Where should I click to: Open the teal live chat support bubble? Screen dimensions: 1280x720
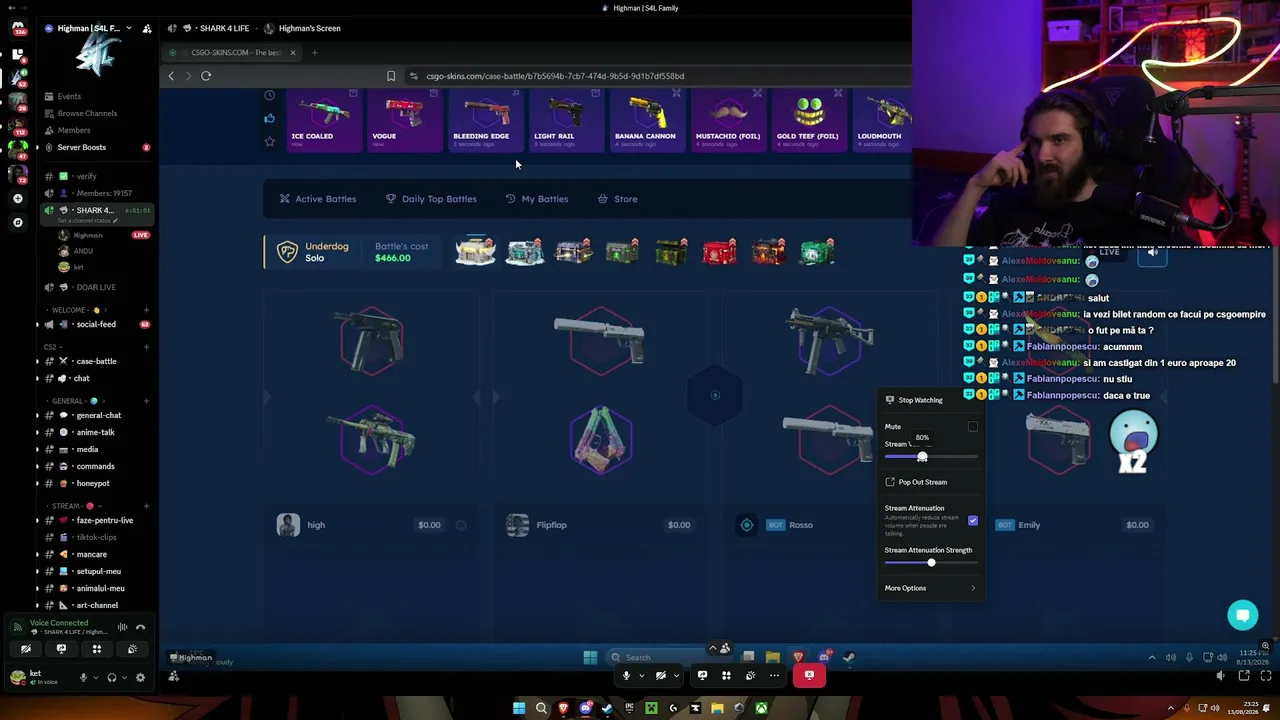[x=1243, y=615]
